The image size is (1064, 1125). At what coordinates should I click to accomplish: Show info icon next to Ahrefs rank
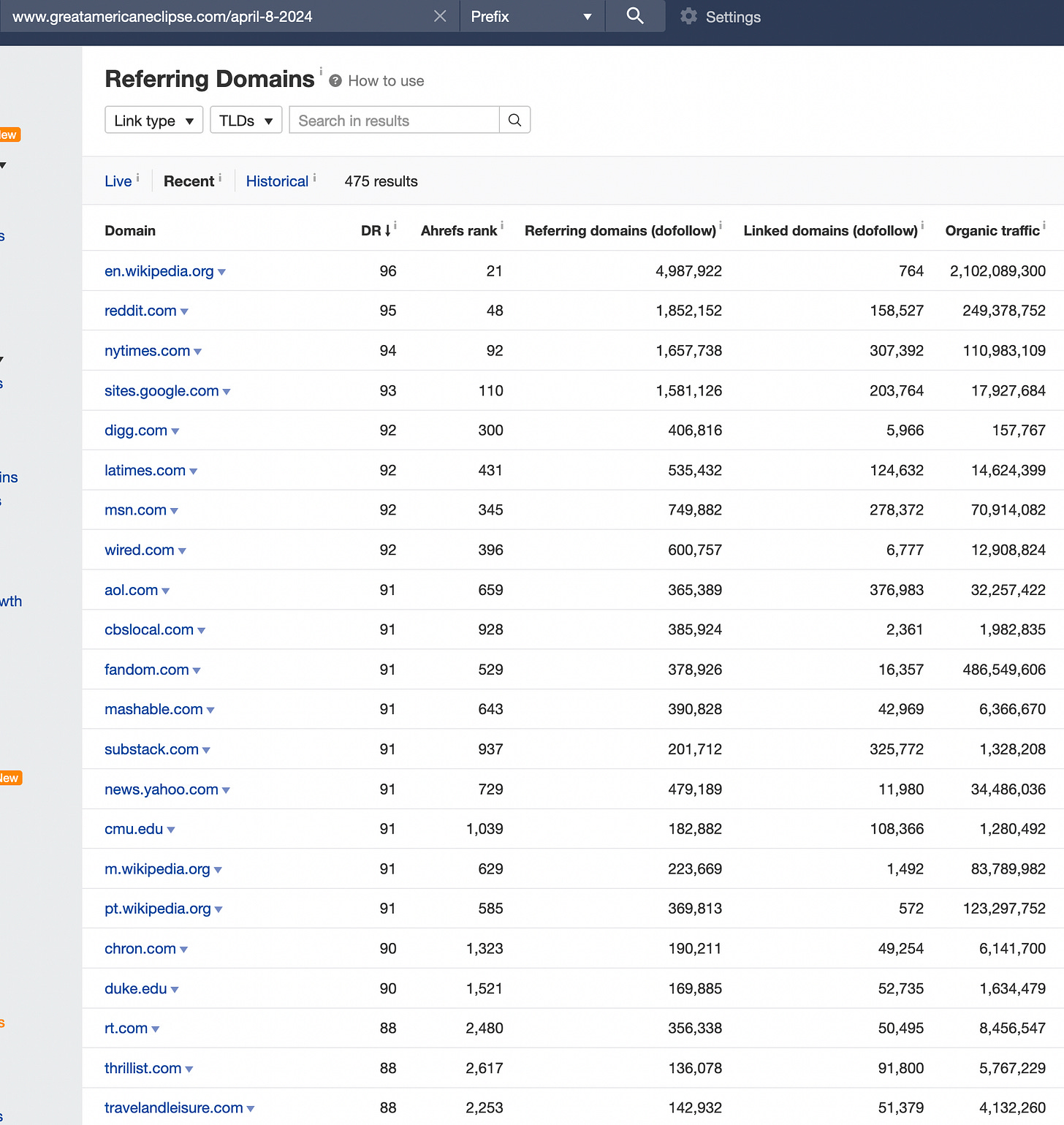coord(502,225)
